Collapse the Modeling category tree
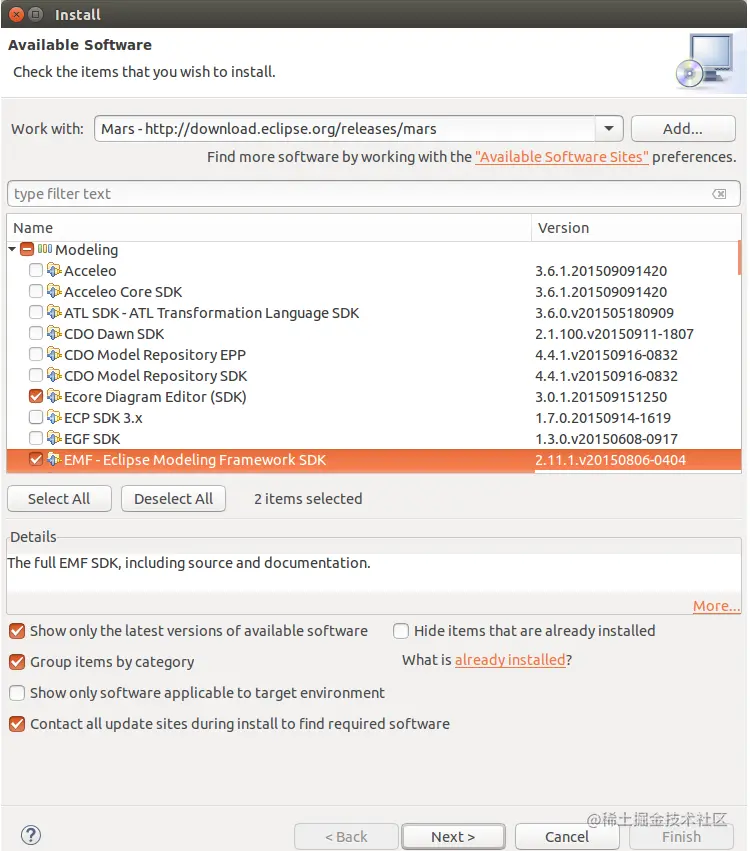Image resolution: width=750 pixels, height=851 pixels. click(x=13, y=250)
